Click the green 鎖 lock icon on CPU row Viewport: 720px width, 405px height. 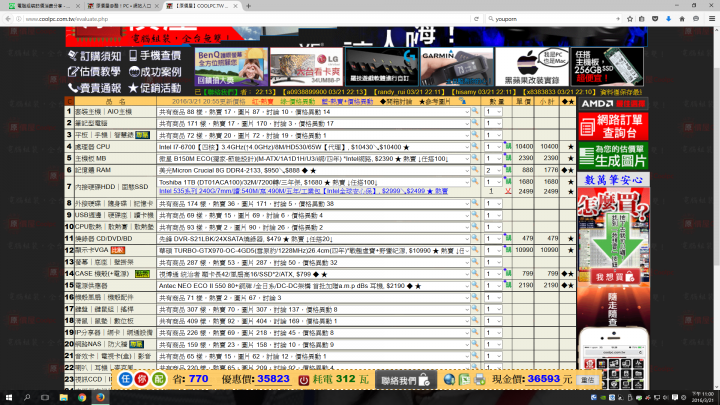(508, 146)
